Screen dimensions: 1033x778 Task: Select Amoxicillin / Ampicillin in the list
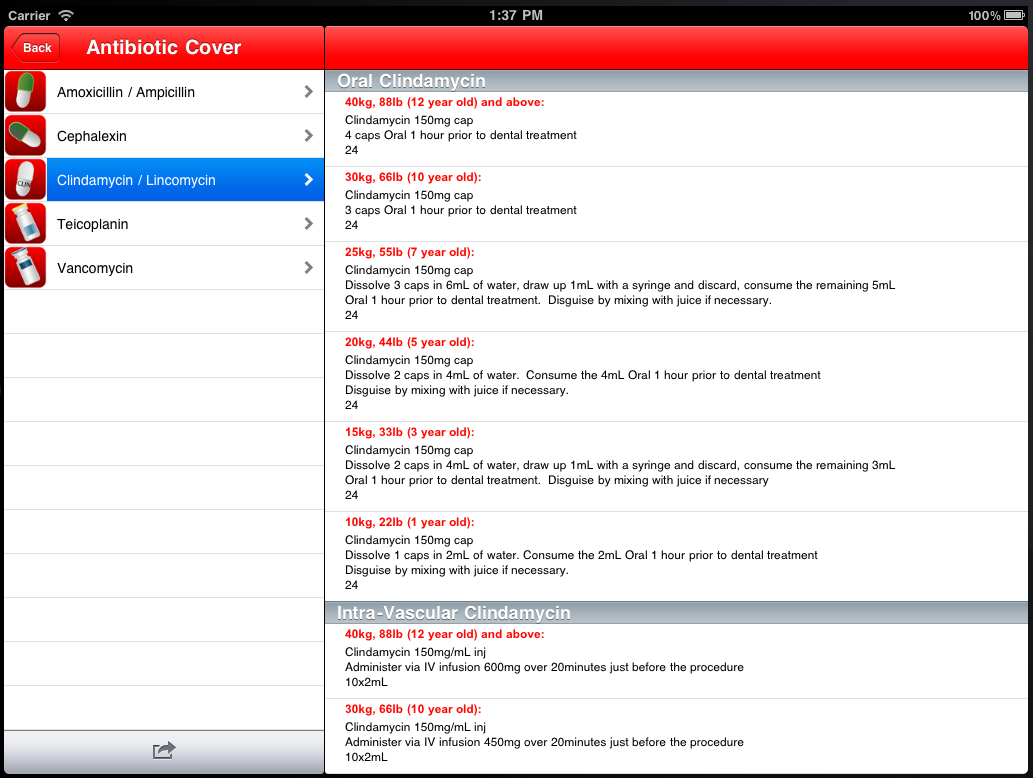coord(164,92)
